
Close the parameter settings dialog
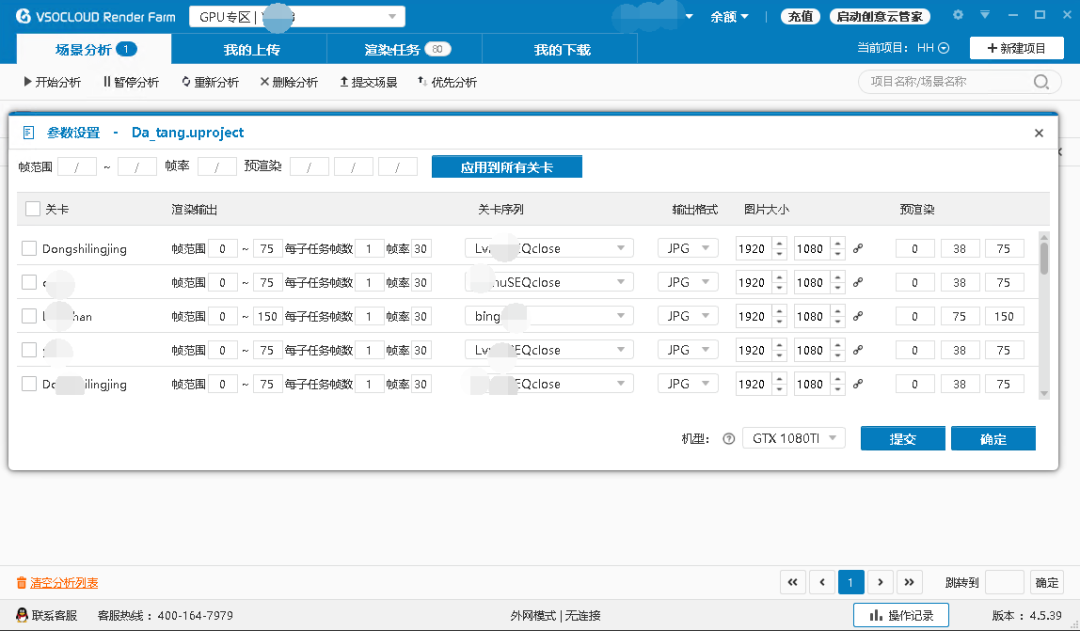(1039, 133)
